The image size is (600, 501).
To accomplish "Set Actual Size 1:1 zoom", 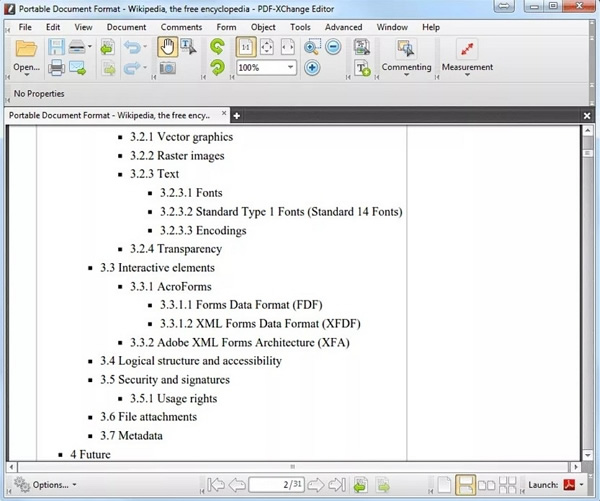I will tap(246, 47).
